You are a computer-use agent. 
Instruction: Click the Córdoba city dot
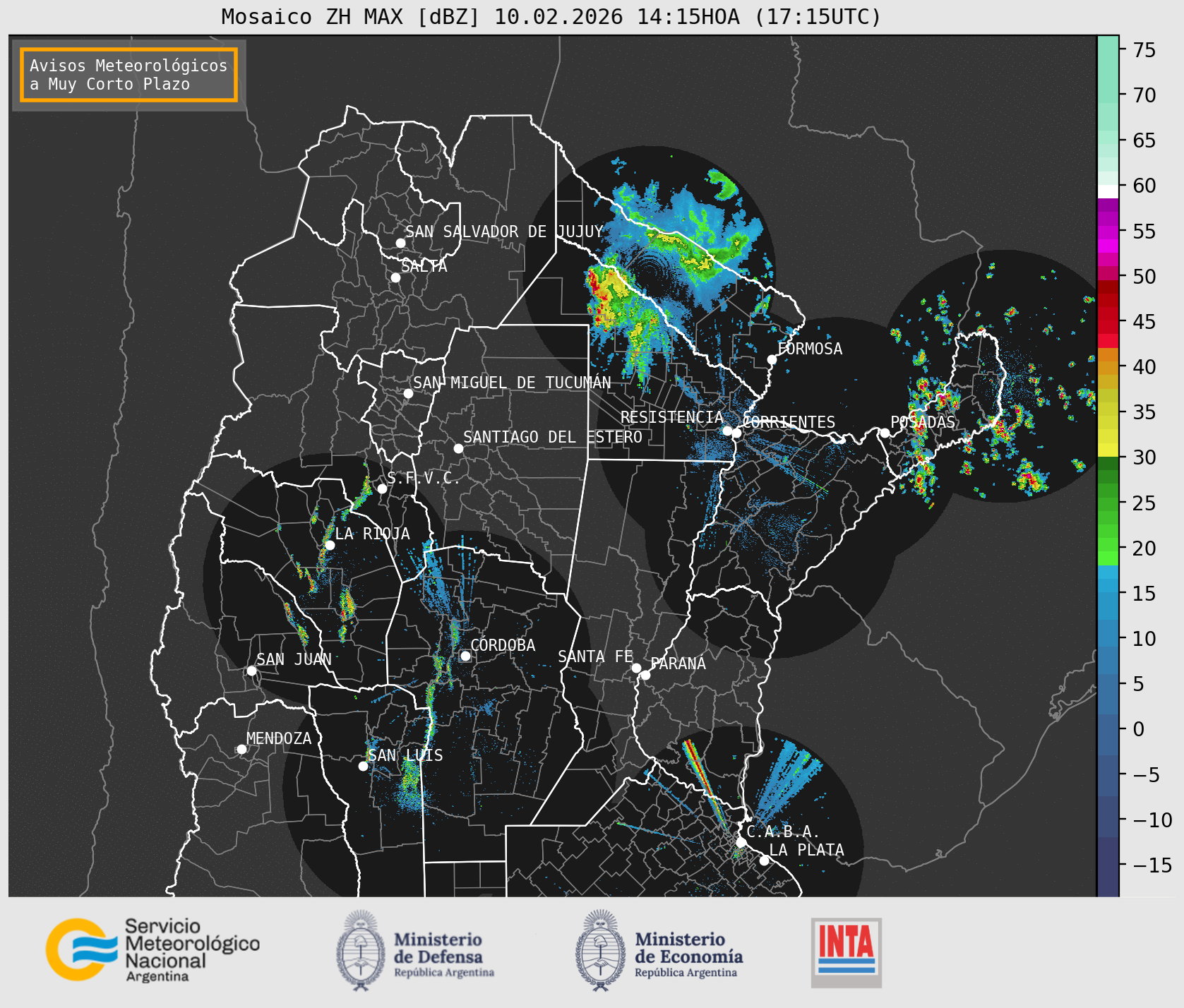coord(465,656)
